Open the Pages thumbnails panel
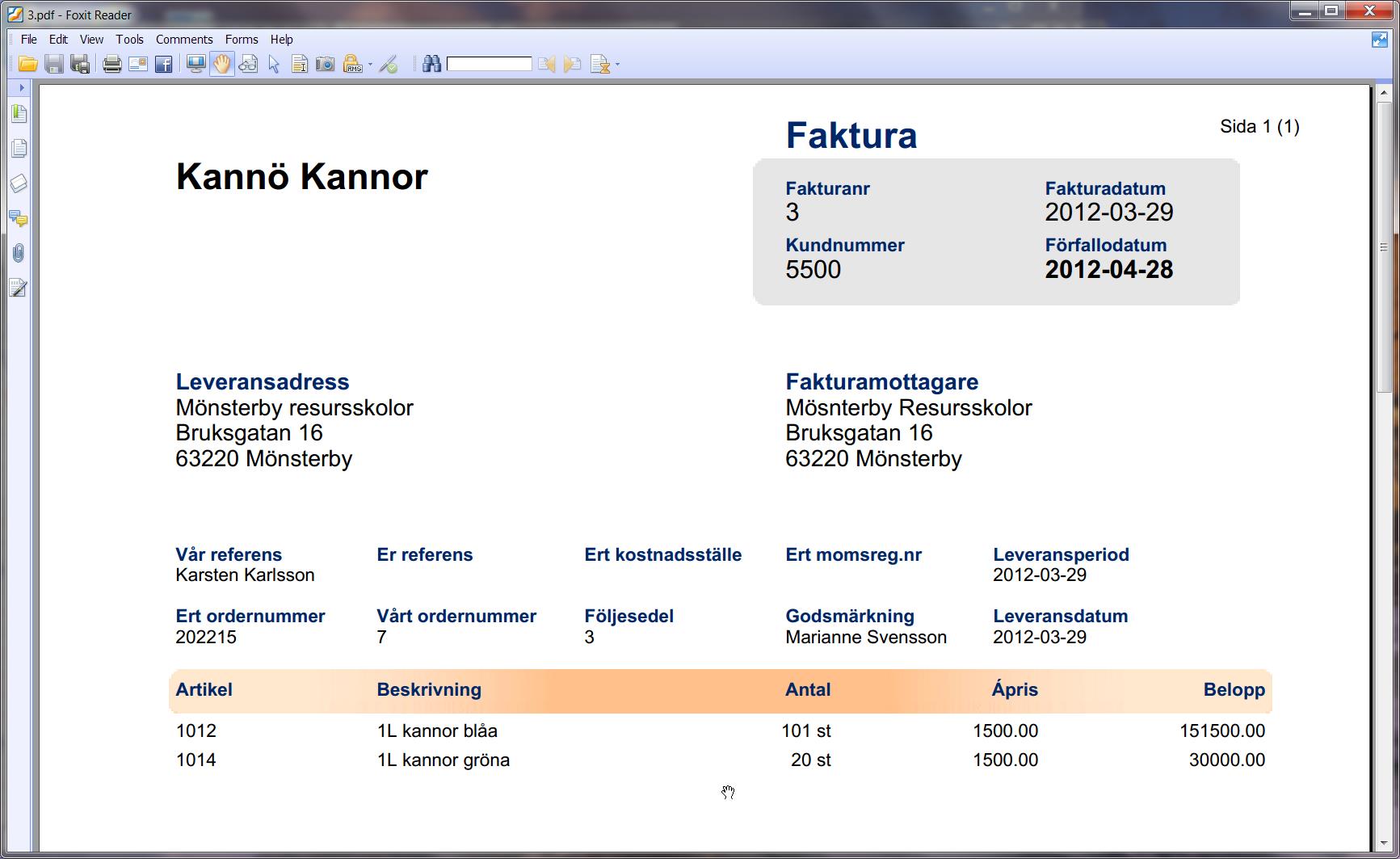Viewport: 1400px width, 859px height. (19, 148)
